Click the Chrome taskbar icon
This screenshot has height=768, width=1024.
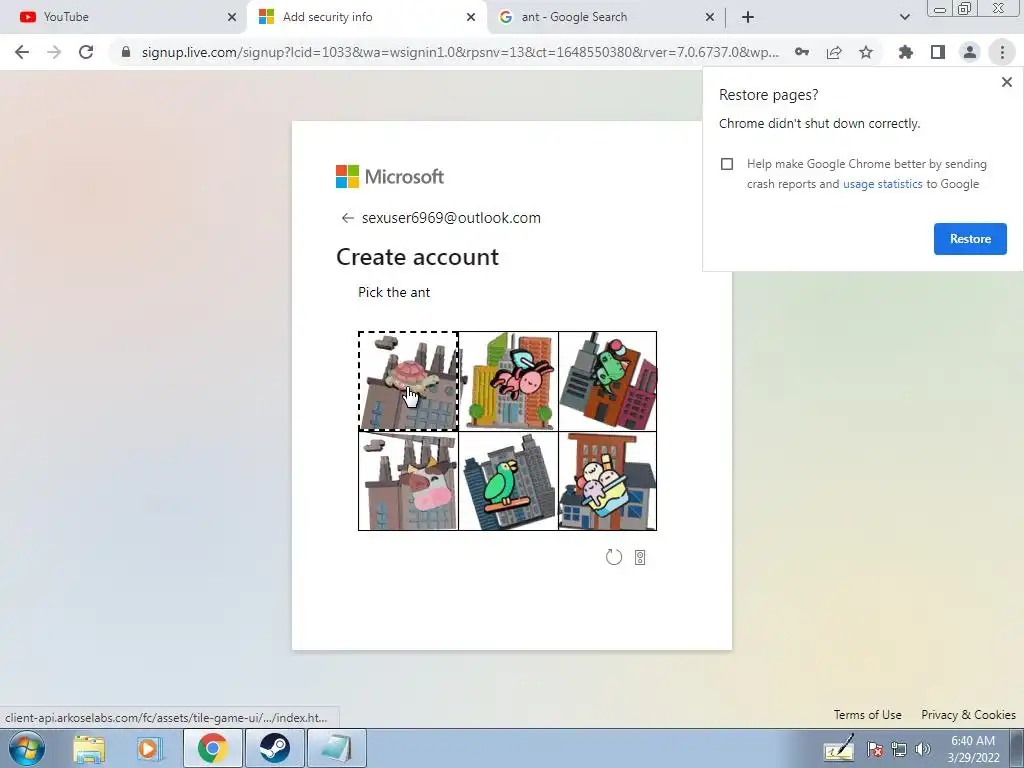(x=213, y=748)
